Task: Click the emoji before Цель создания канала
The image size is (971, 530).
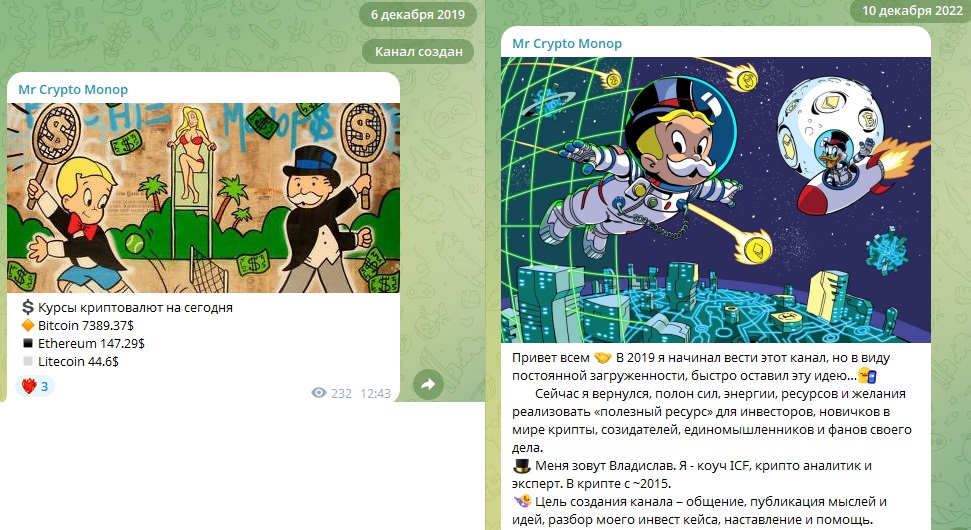Action: [522, 502]
